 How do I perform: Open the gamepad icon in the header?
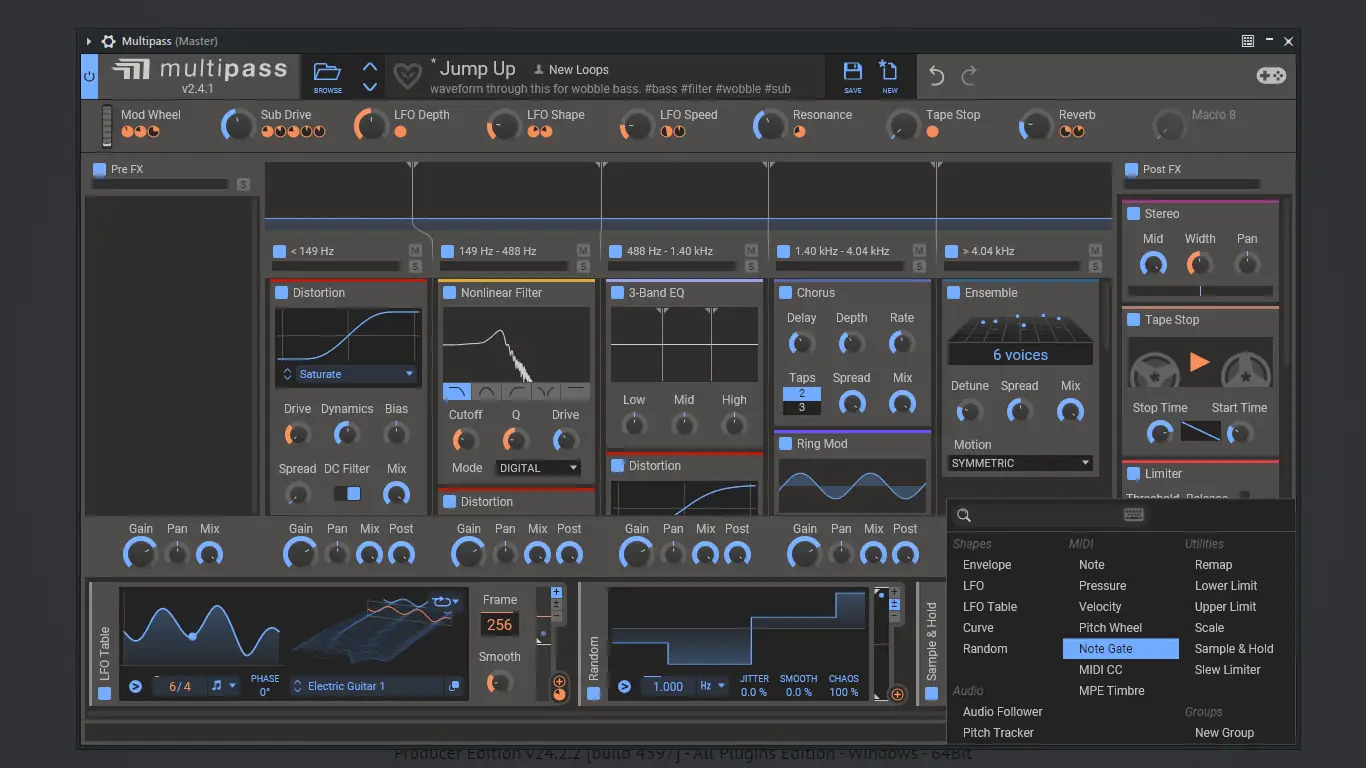tap(1271, 76)
